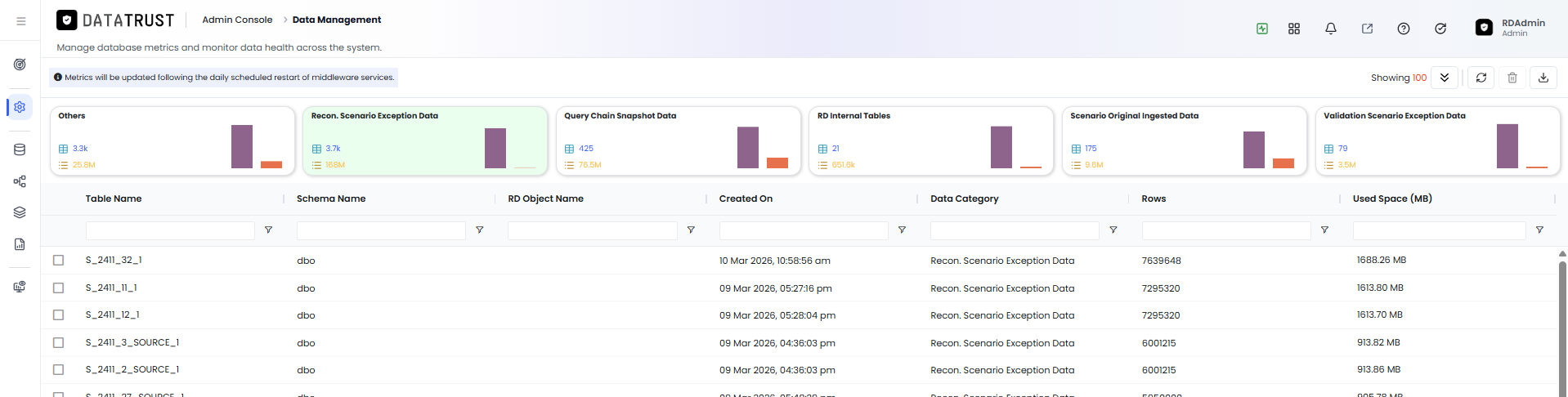The height and width of the screenshot is (397, 1568).
Task: Select the Others category card
Action: (x=172, y=141)
